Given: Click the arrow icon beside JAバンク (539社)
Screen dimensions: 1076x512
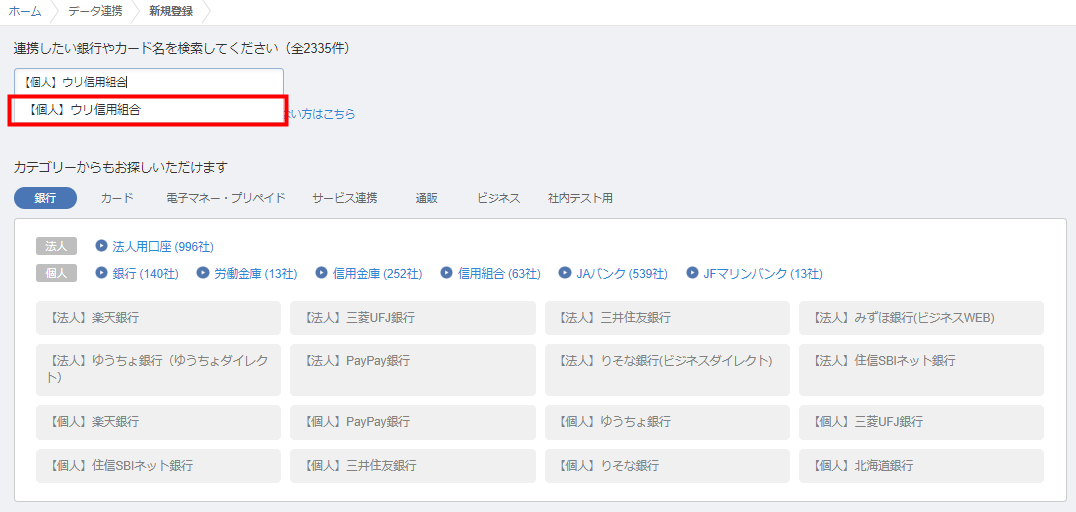Looking at the screenshot, I should [x=566, y=273].
